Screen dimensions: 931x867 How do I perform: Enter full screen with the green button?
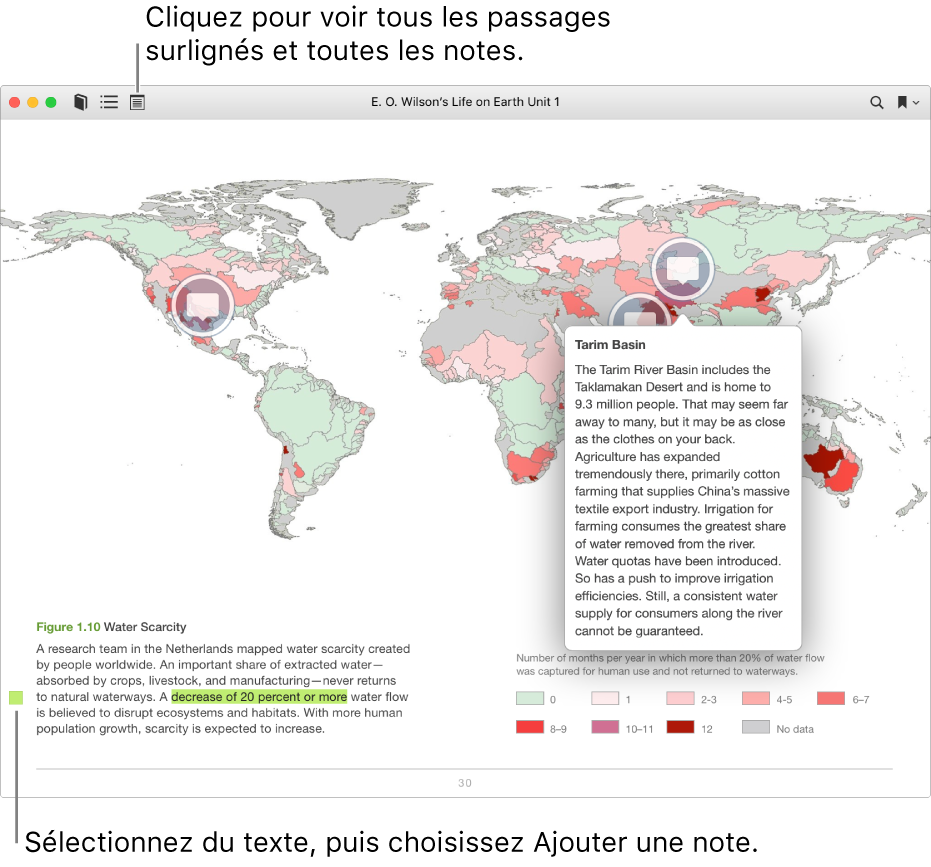pos(51,103)
